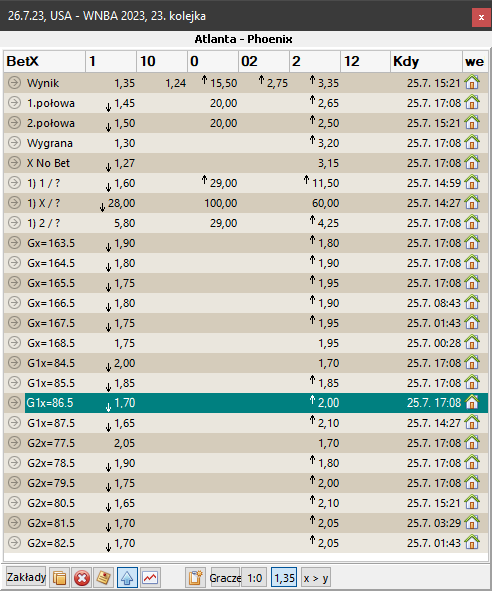492x591 pixels.
Task: Expand the X No Bet row arrow
Action: 14,162
